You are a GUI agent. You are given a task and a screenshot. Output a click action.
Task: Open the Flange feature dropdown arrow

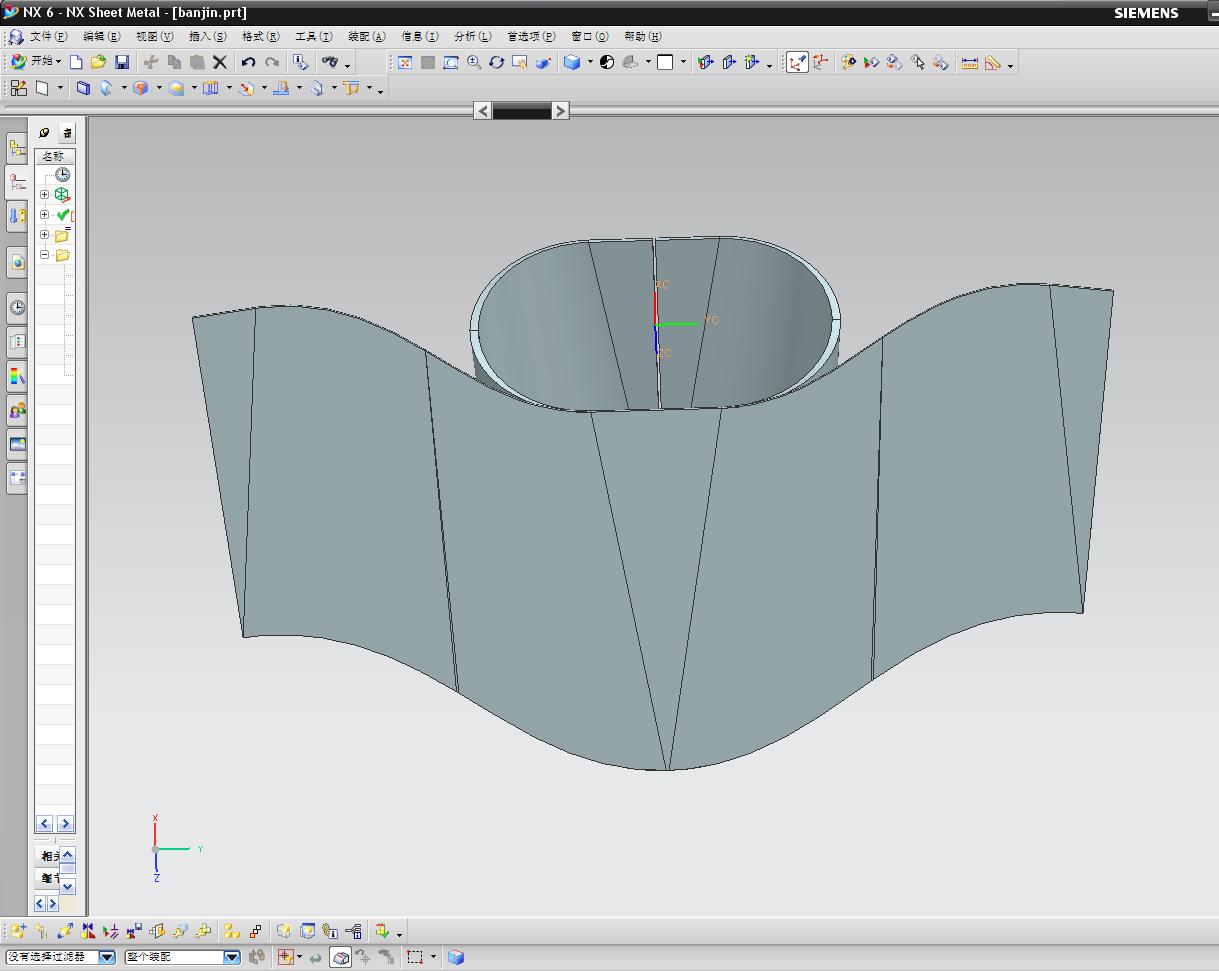click(x=124, y=88)
